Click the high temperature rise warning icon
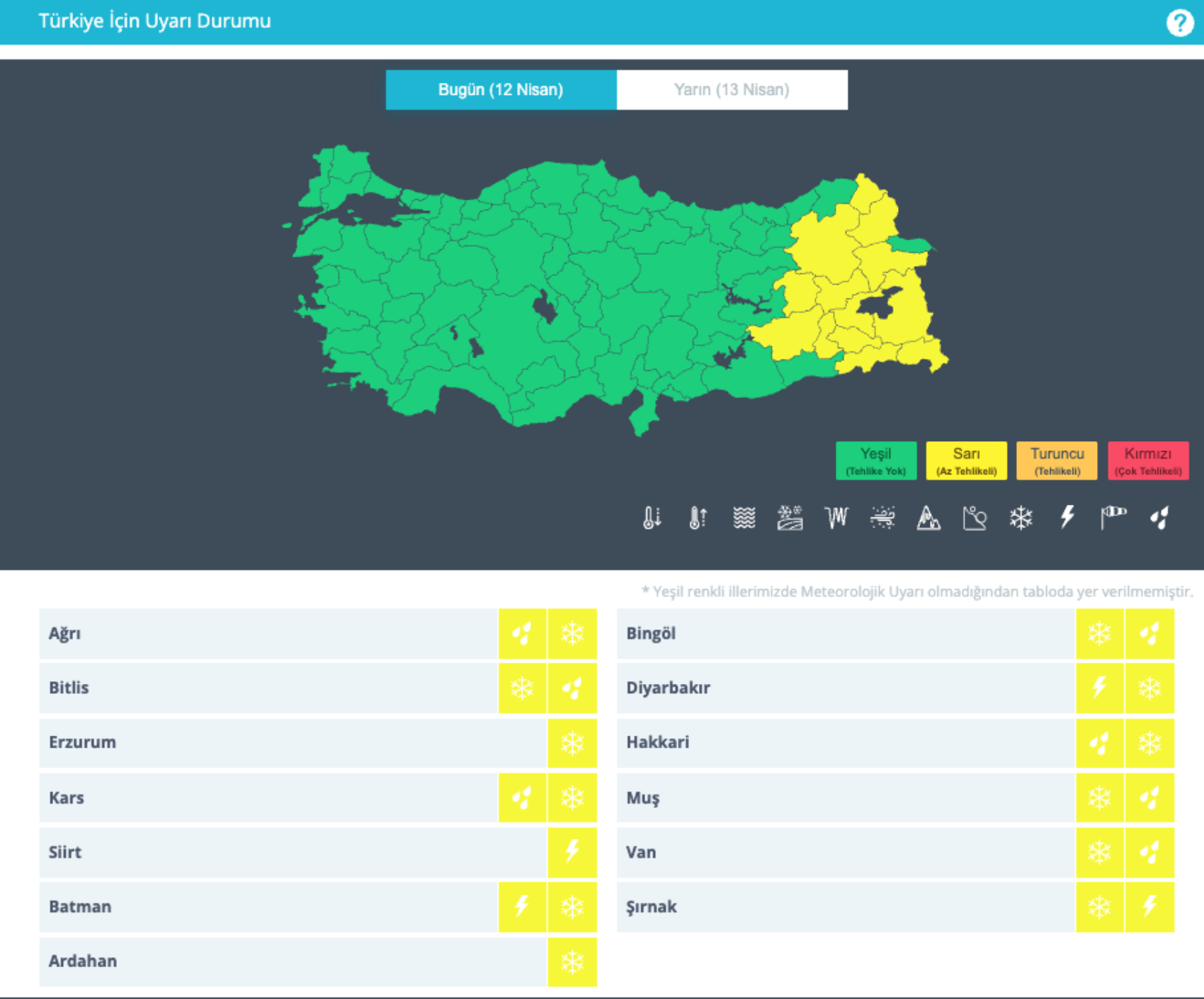This screenshot has height=999, width=1204. (698, 518)
